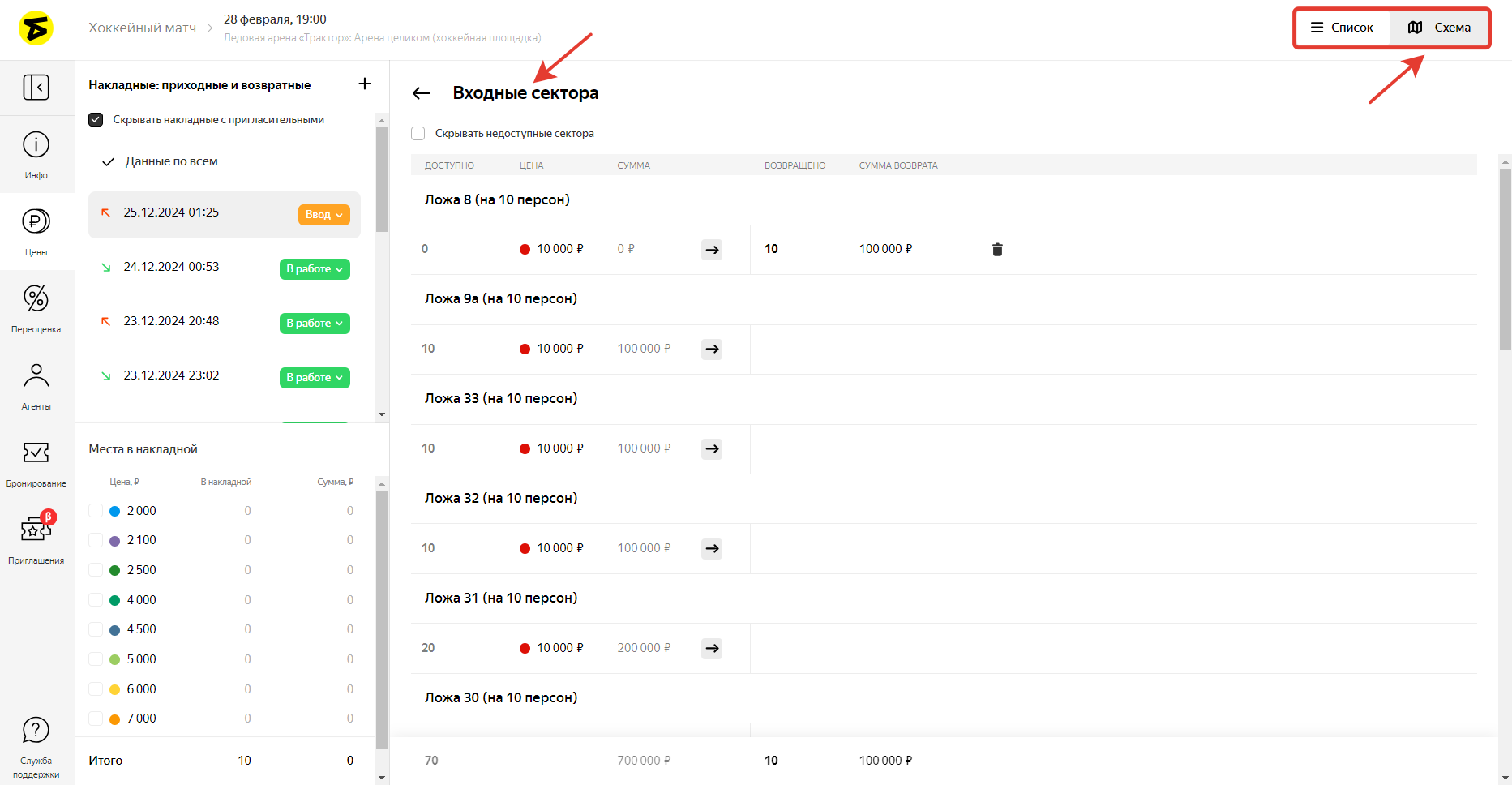Transfer Ложа 9а seats with arrow button

point(712,350)
